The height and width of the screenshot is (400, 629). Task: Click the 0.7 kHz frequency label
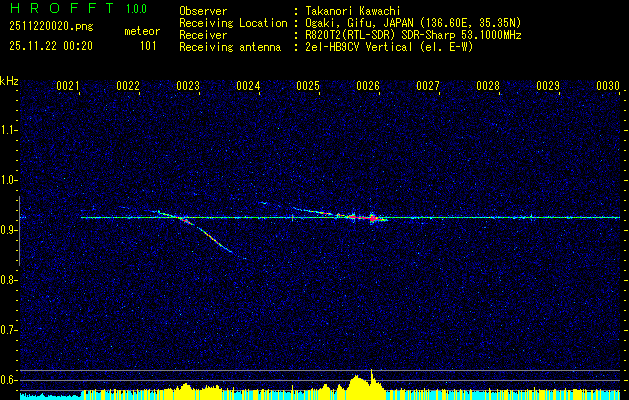coord(9,330)
